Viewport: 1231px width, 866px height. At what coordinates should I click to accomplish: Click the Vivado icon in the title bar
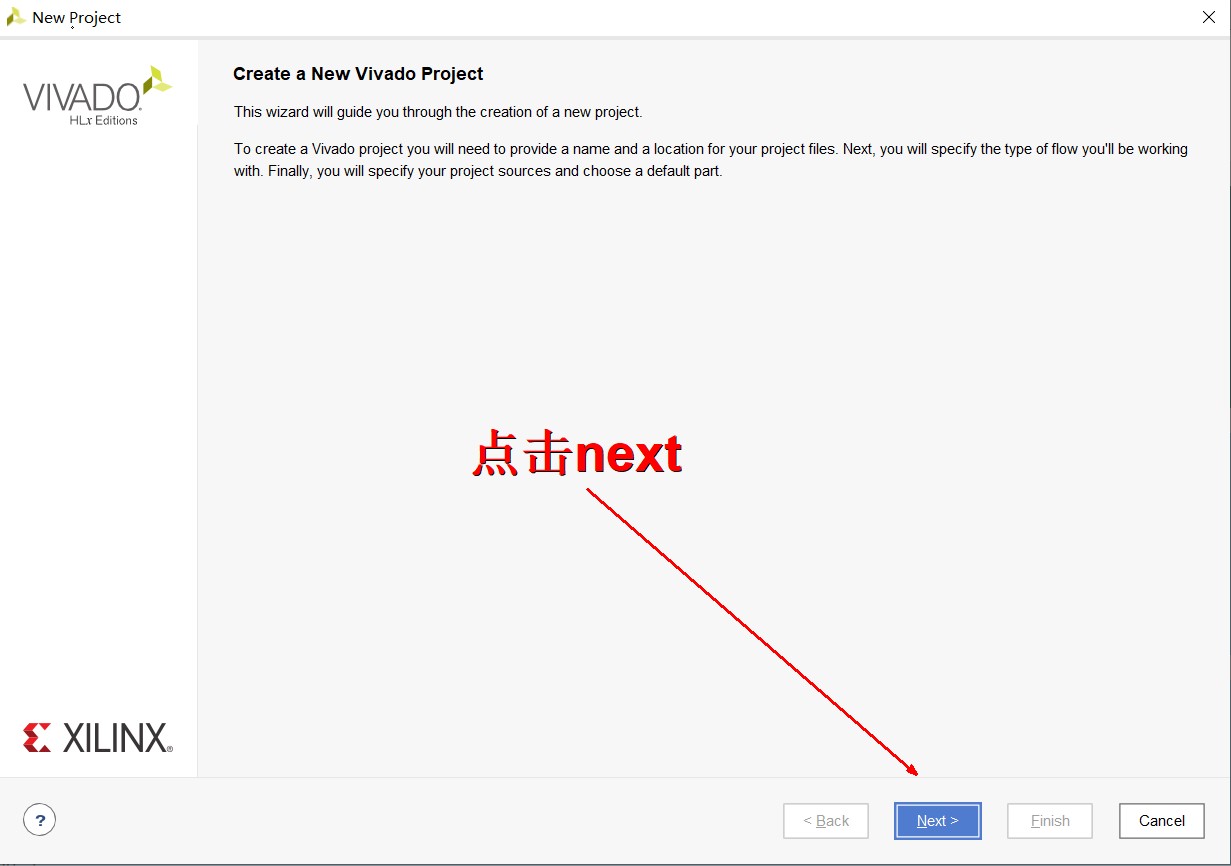pyautogui.click(x=16, y=17)
